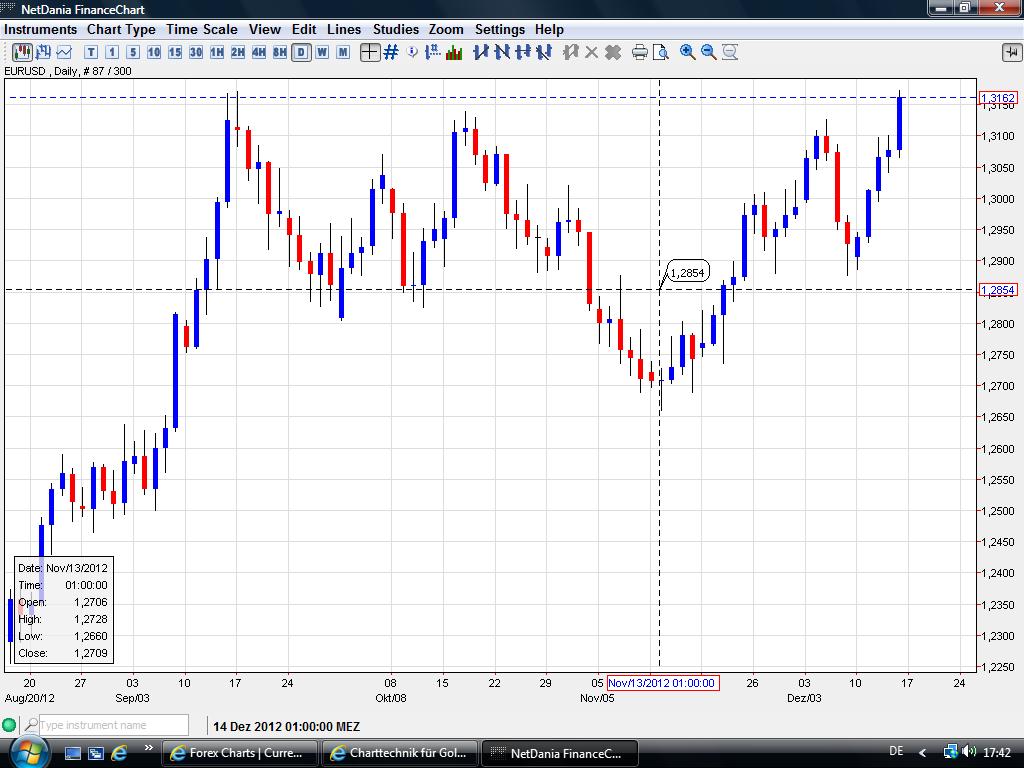Zoom in with magnifier plus icon
Viewport: 1024px width, 768px height.
687,52
